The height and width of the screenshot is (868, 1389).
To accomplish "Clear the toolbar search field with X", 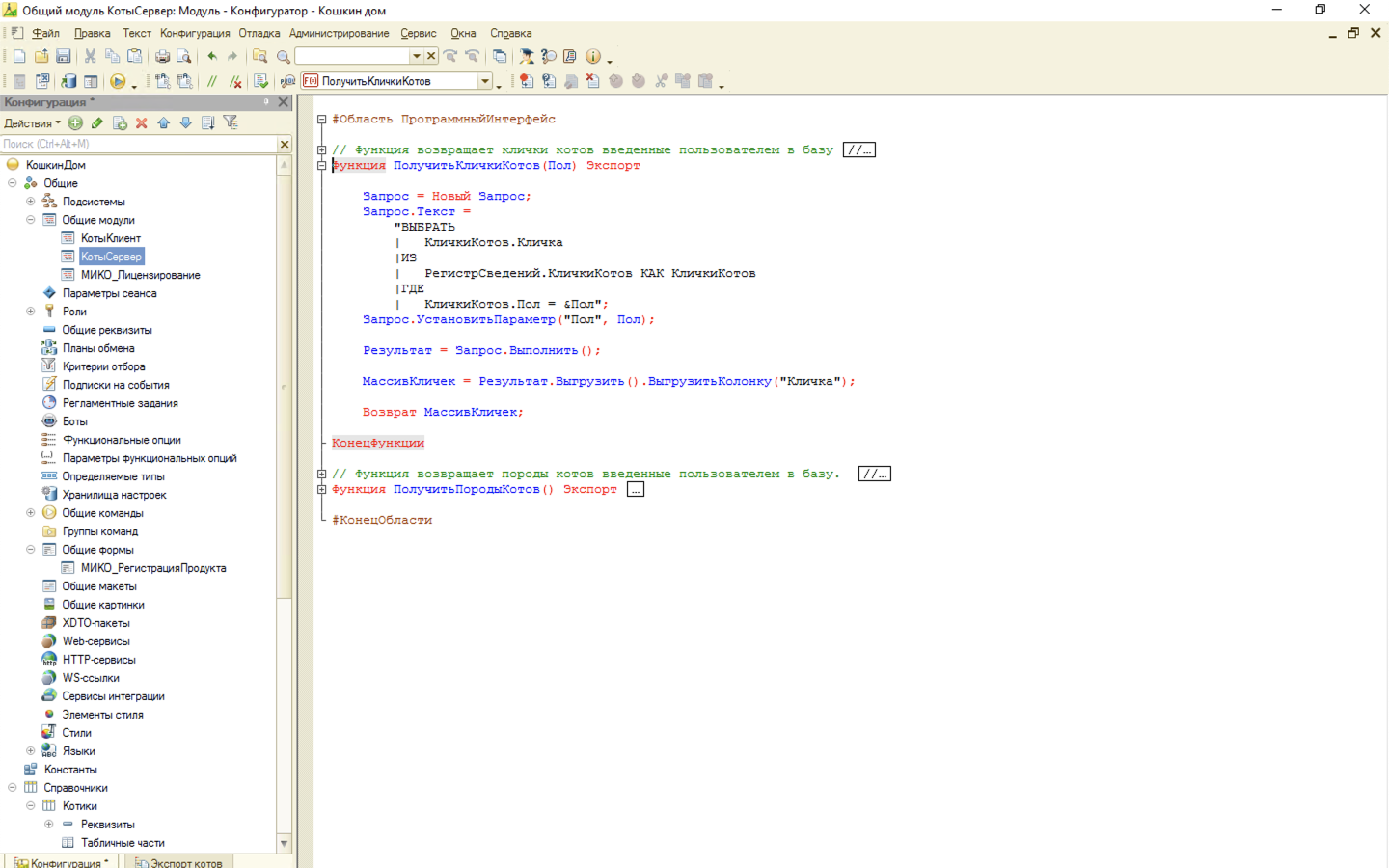I will click(431, 55).
